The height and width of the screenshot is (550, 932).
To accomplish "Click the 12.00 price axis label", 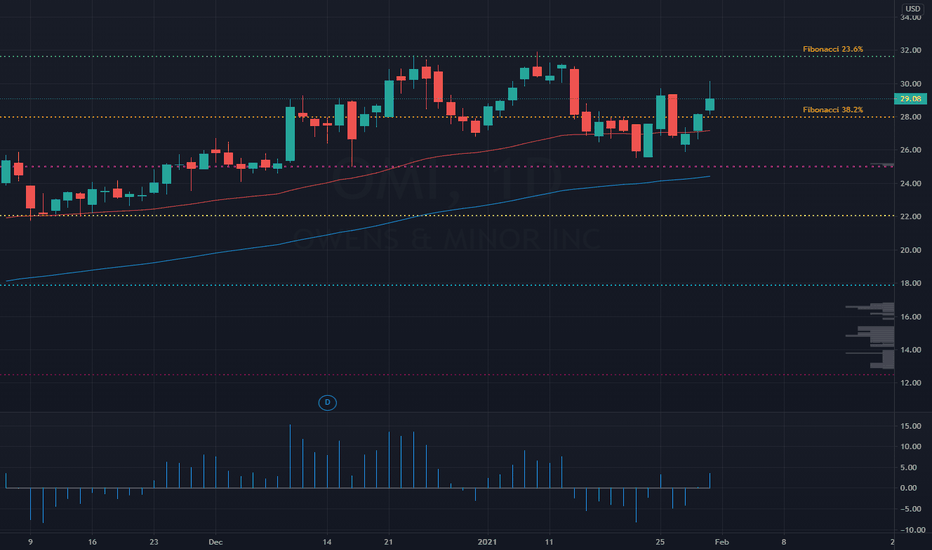I will [911, 383].
